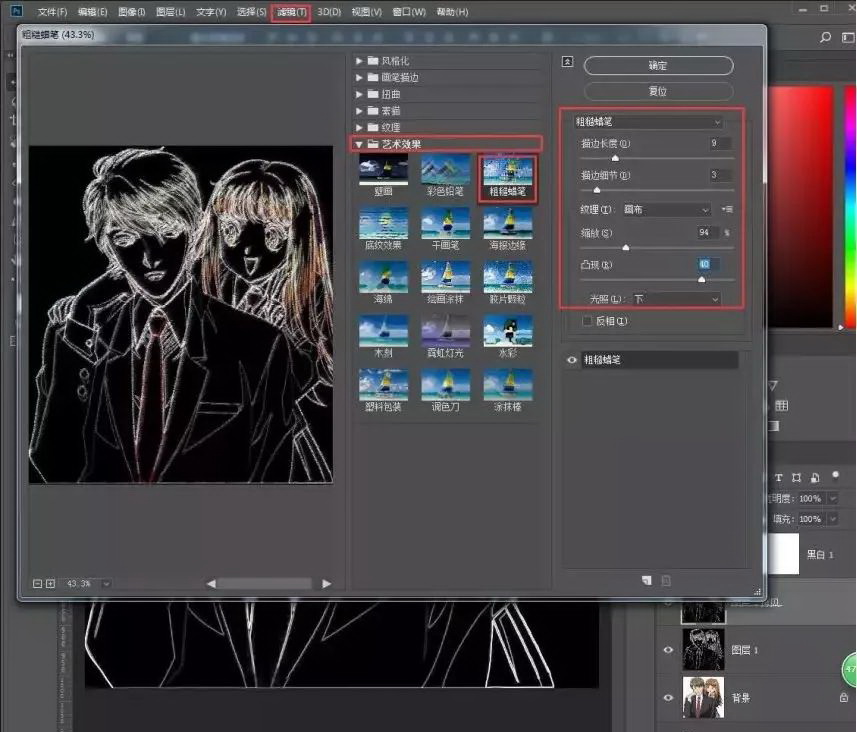Click the zoom out minus icon

pos(37,583)
